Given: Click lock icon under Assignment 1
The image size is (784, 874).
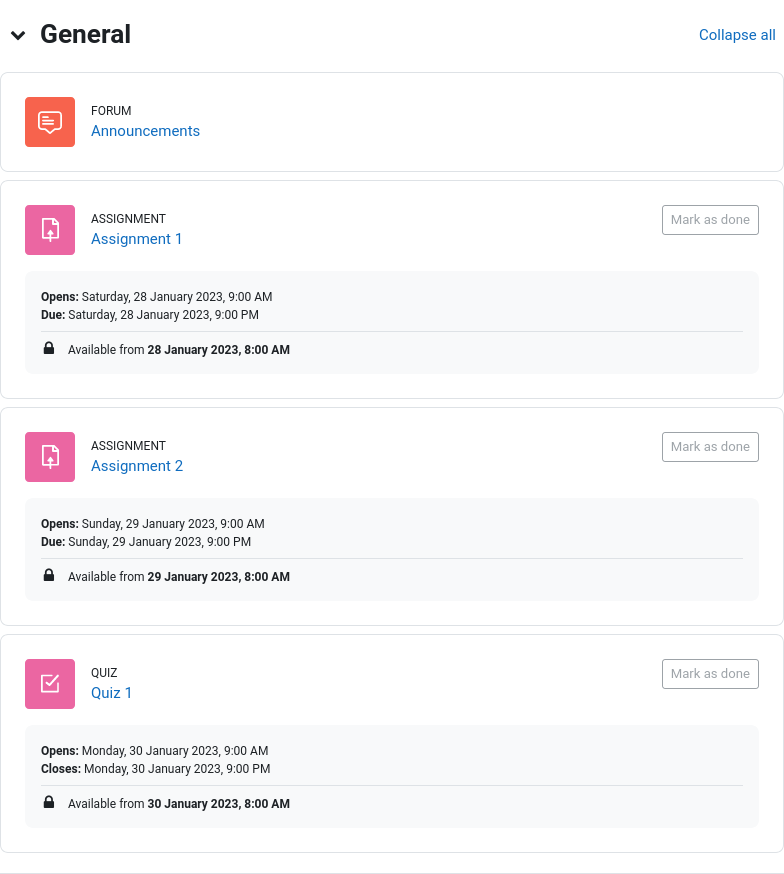Looking at the screenshot, I should point(49,348).
